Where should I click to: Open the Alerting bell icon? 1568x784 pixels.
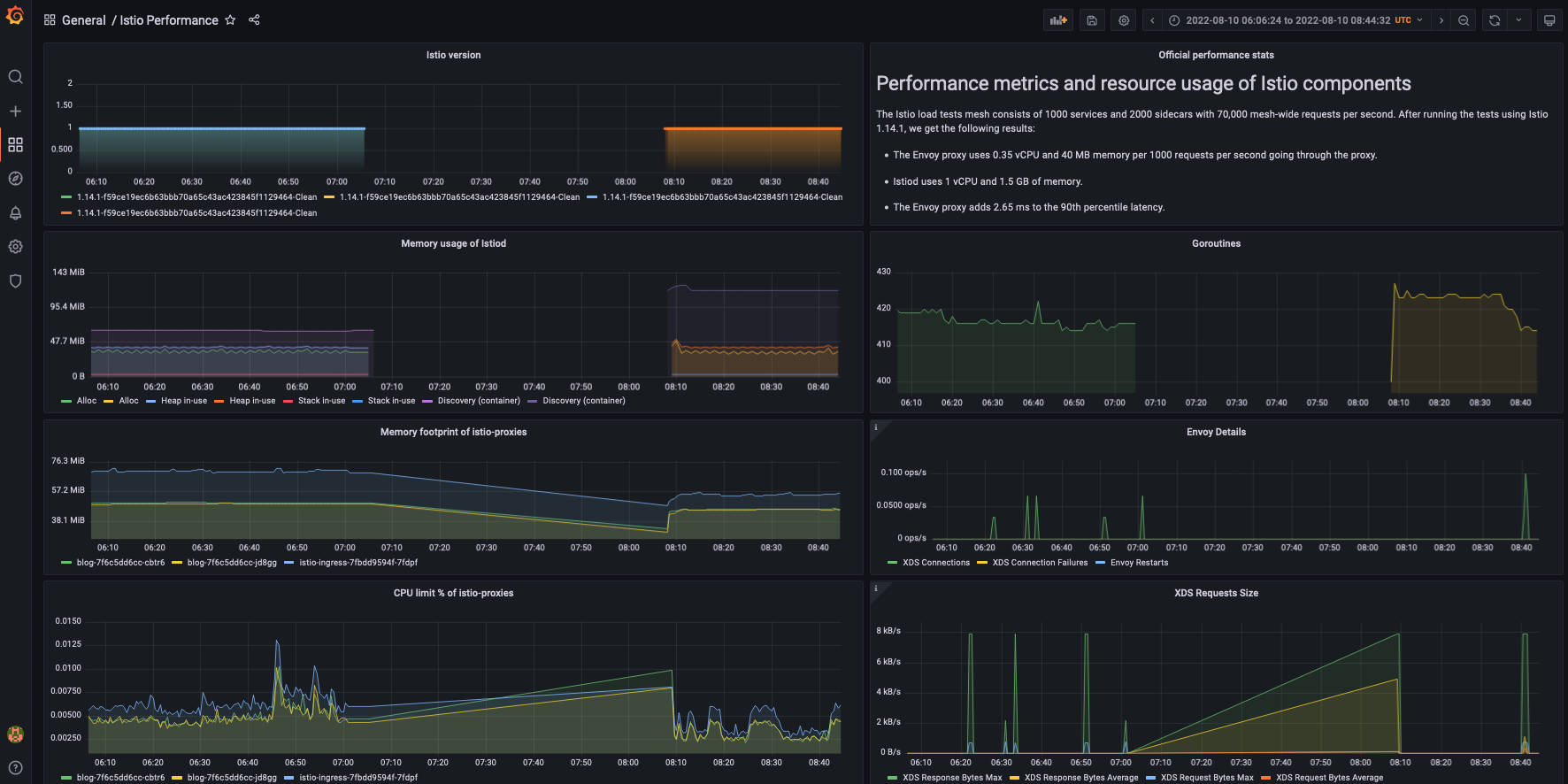pos(15,212)
